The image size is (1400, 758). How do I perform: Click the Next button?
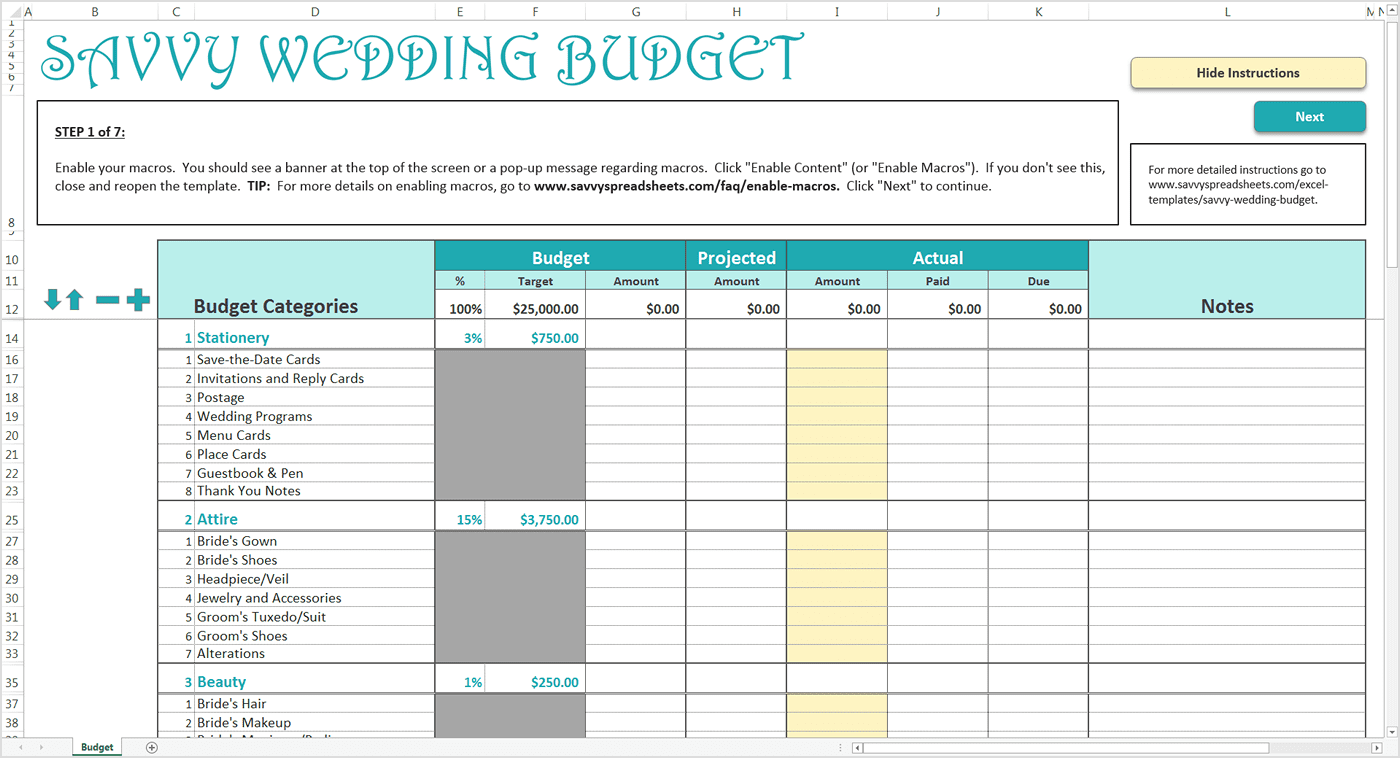[x=1309, y=116]
